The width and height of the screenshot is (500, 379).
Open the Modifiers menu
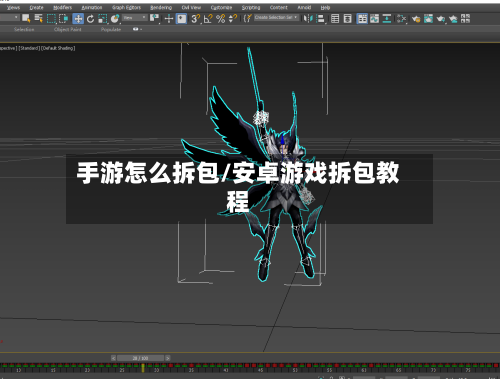point(62,7)
